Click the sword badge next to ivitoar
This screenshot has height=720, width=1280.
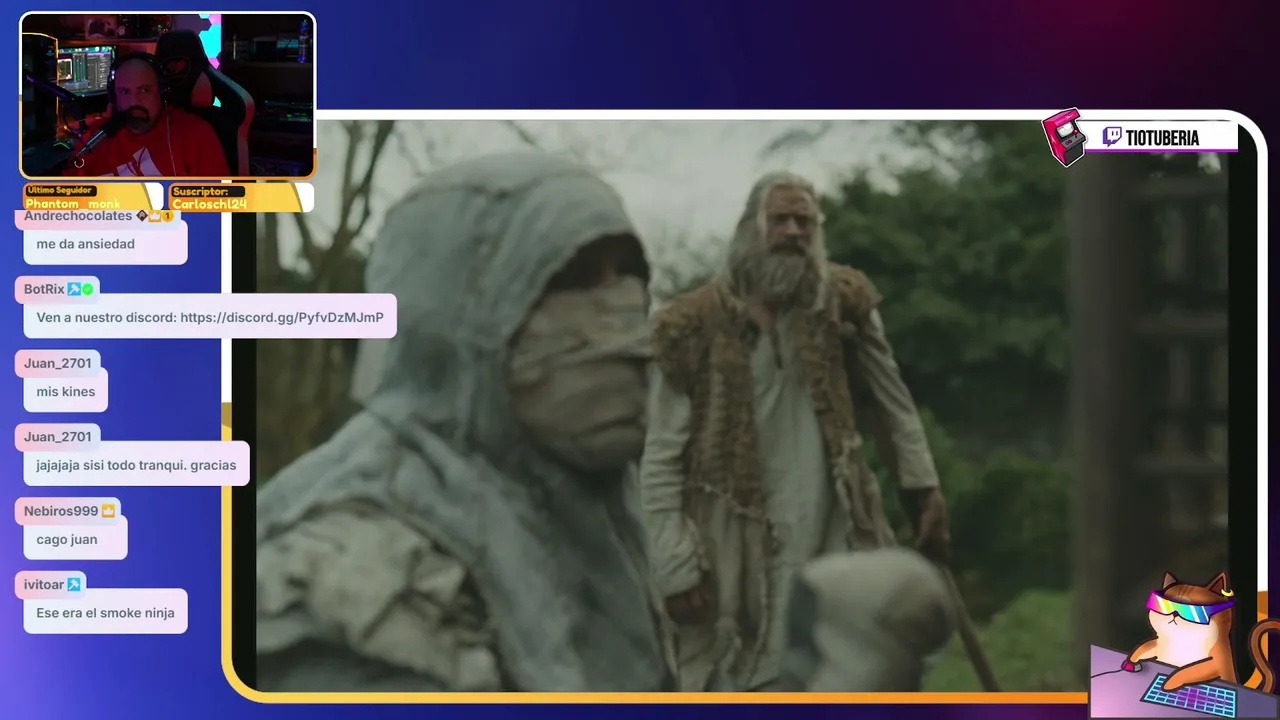pyautogui.click(x=74, y=585)
